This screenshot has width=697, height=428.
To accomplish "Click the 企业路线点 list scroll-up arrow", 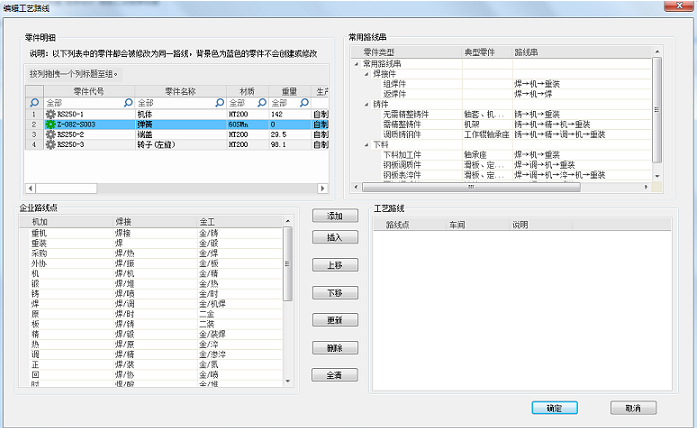I will (x=288, y=221).
